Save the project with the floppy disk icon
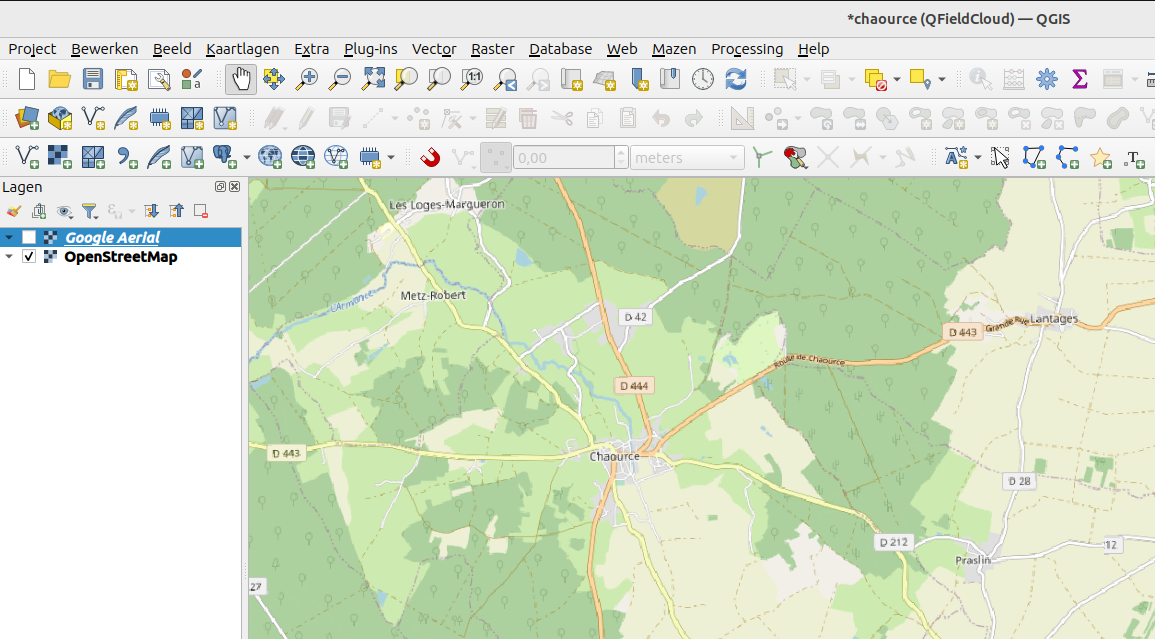This screenshot has height=639, width=1155. point(93,79)
